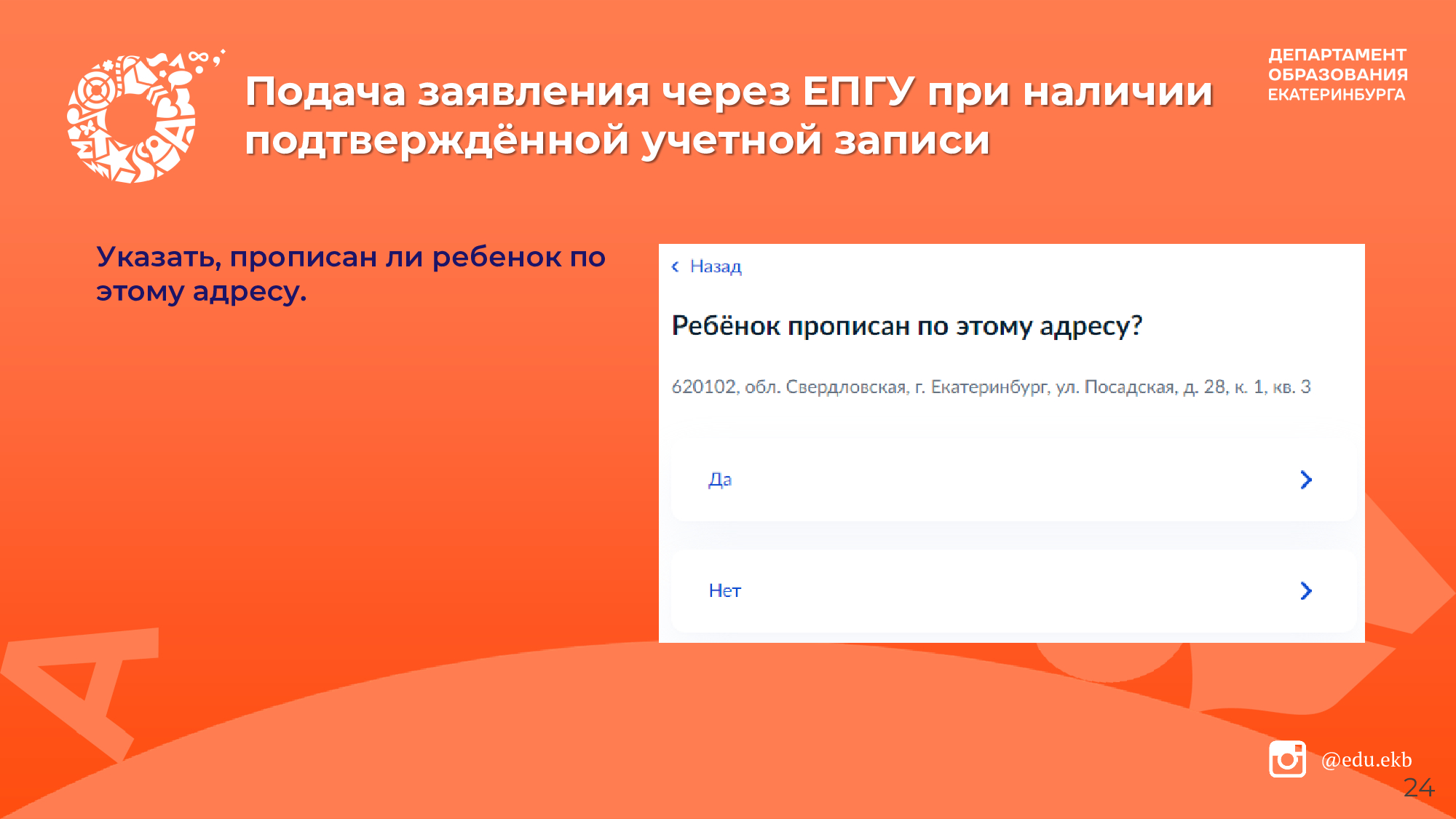The image size is (1456, 819).
Task: Click the instruction text Указать, прописан ли
Action: point(349,274)
